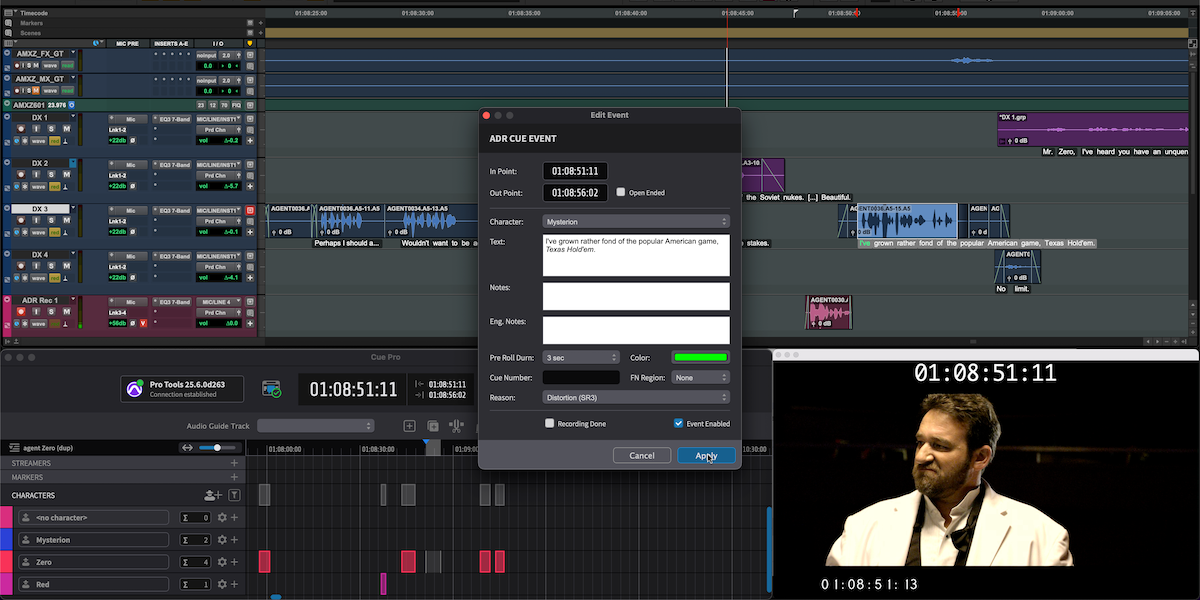Open the Pre Roll Durn dropdown
The width and height of the screenshot is (1200, 600).
[581, 357]
